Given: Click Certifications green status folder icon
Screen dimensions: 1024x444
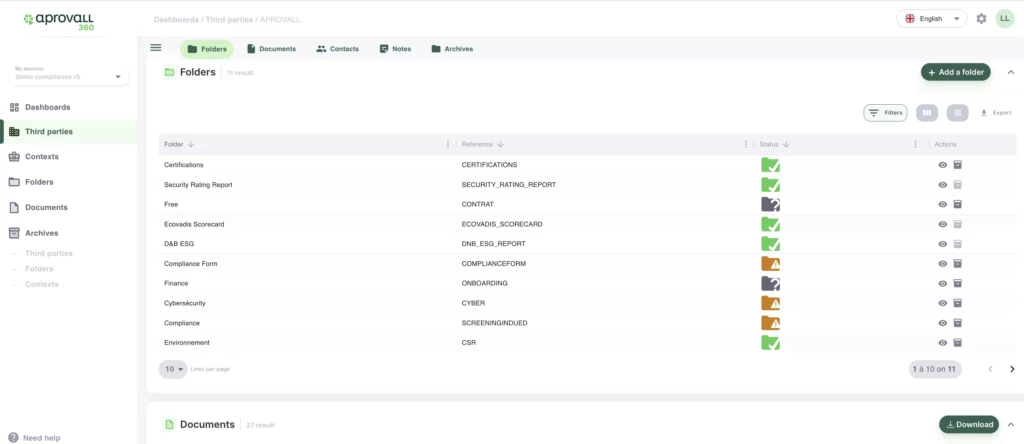Looking at the screenshot, I should pos(771,165).
